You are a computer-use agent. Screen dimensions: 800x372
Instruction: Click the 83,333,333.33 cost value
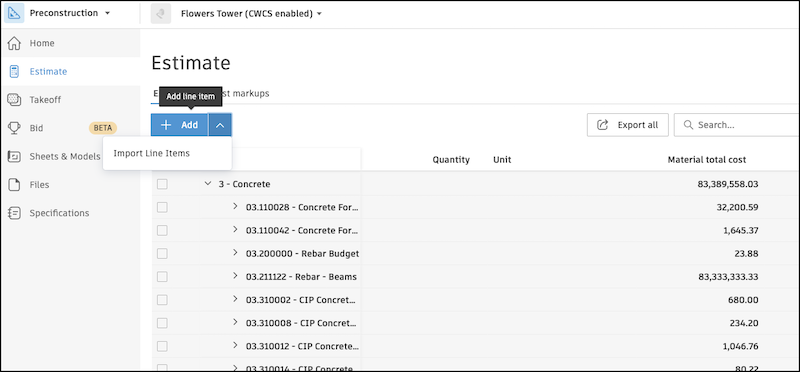(x=728, y=277)
